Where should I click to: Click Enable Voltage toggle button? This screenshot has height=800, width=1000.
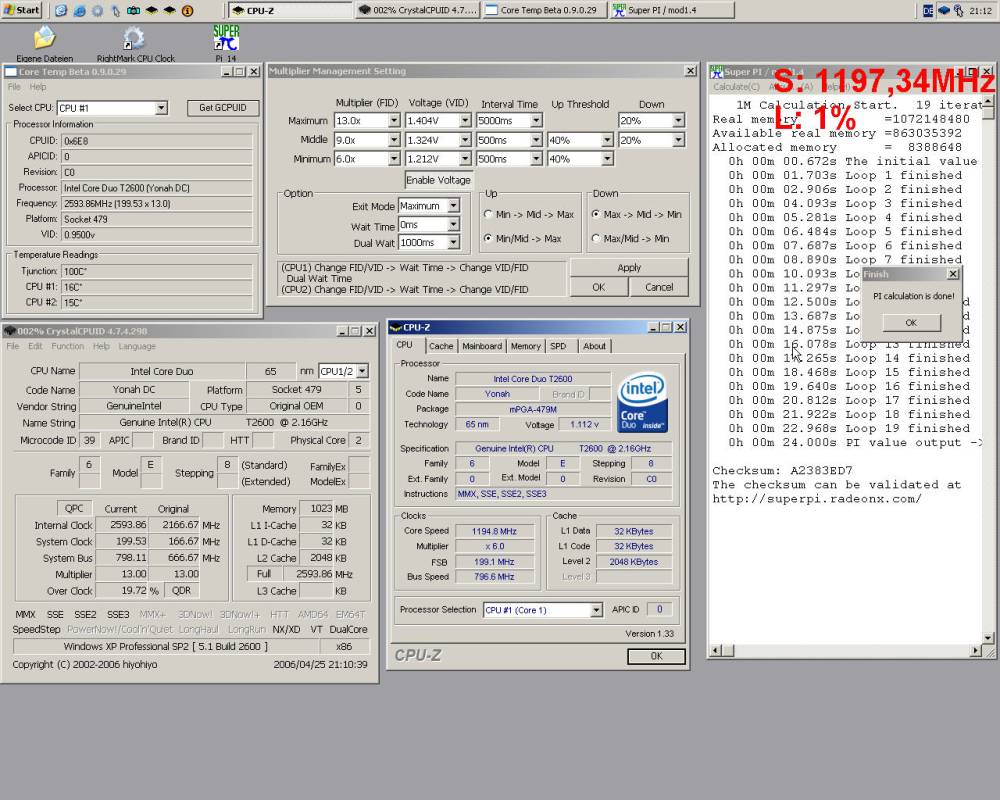(x=438, y=180)
